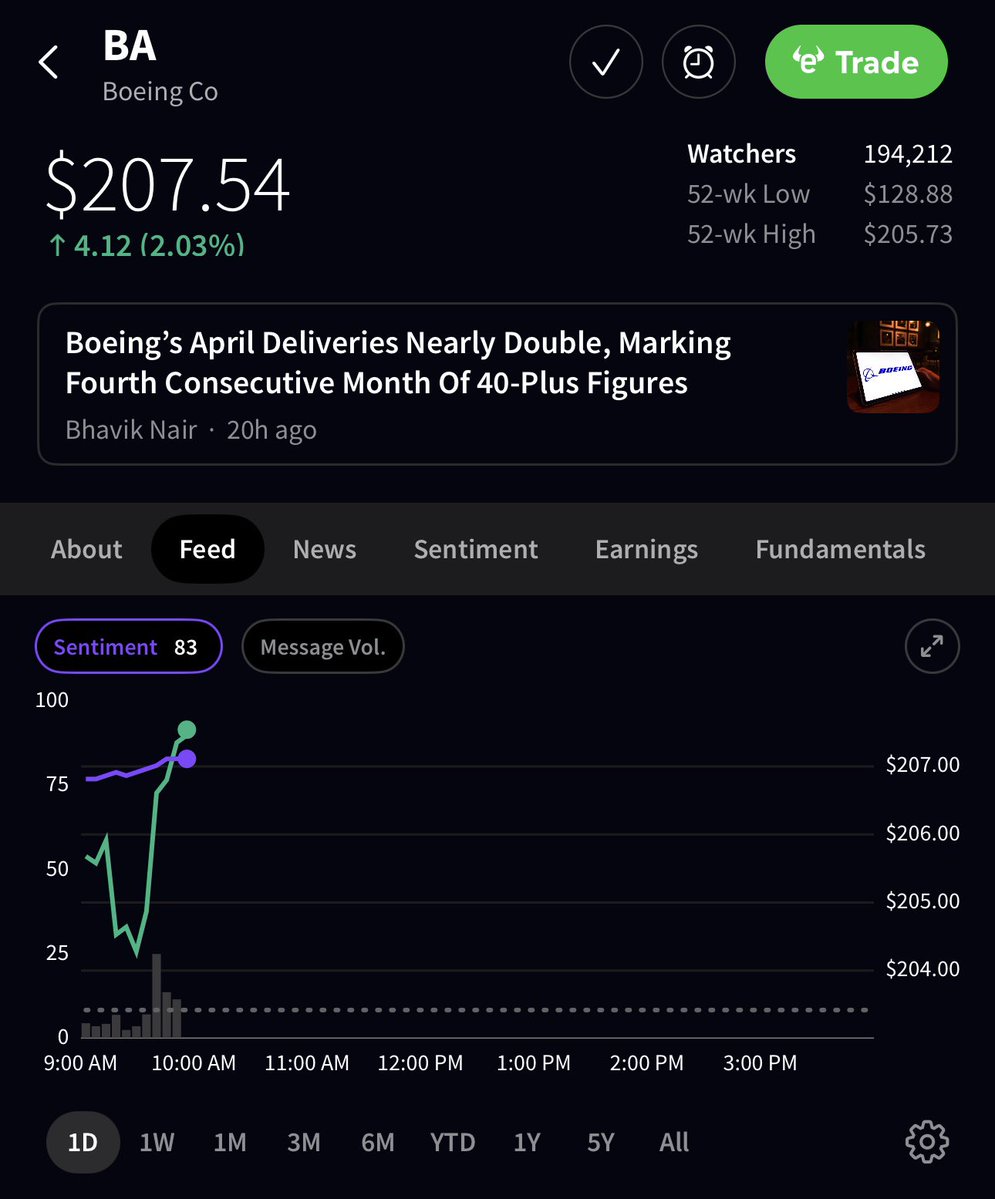The width and height of the screenshot is (995, 1199).
Task: Tap the purple sentiment line endpoint dot
Action: click(x=187, y=759)
